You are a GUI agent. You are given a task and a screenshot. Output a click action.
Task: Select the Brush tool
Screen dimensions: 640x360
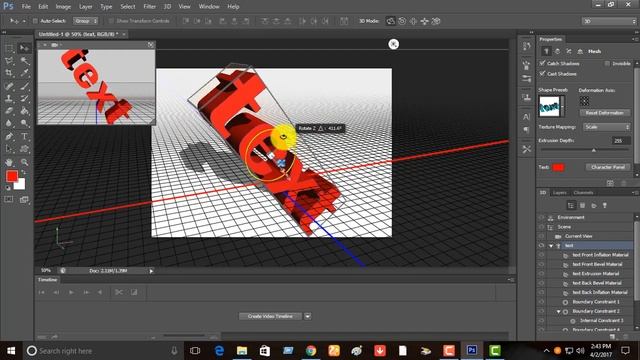24,86
